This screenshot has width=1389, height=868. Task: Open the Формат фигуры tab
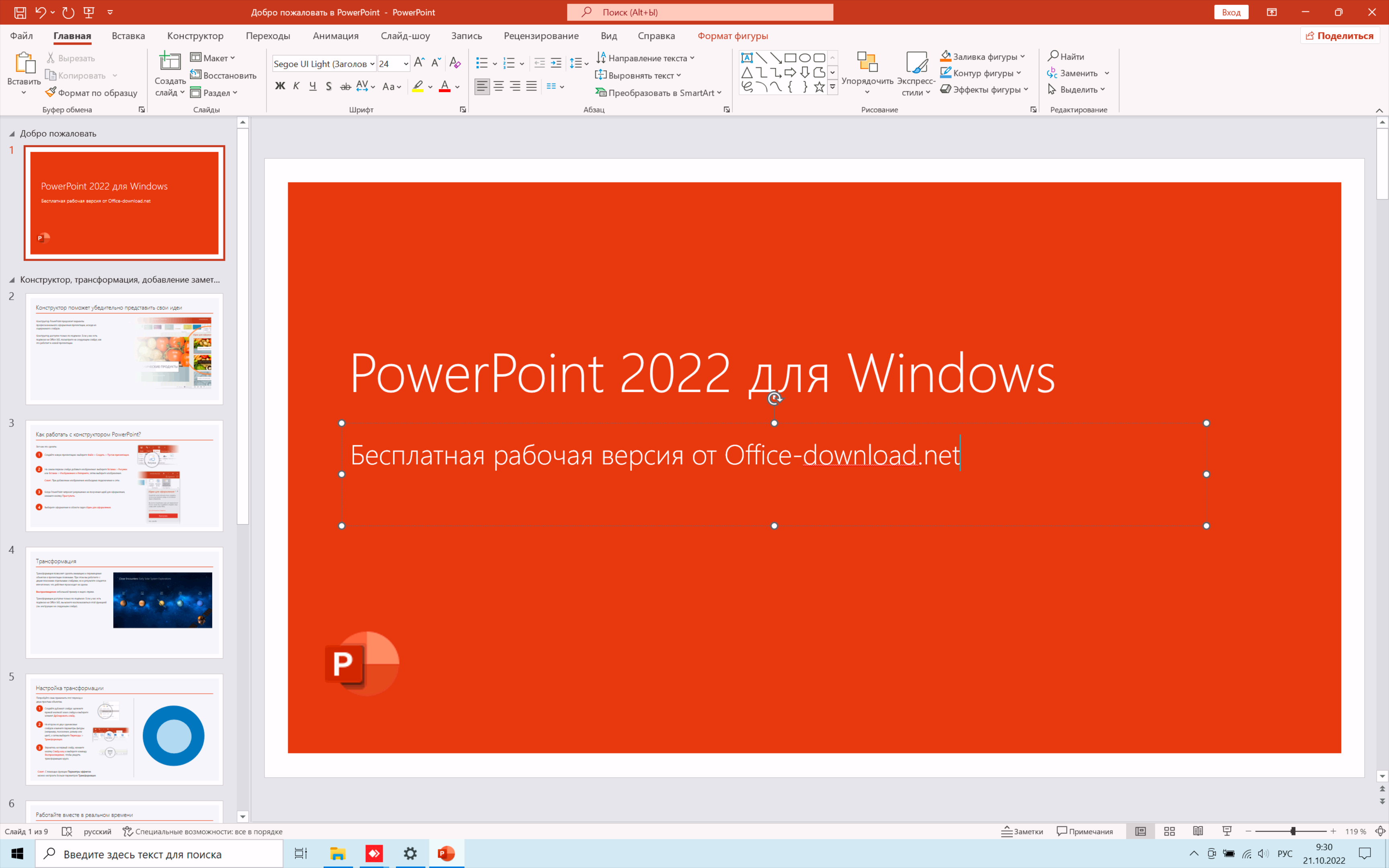tap(732, 36)
